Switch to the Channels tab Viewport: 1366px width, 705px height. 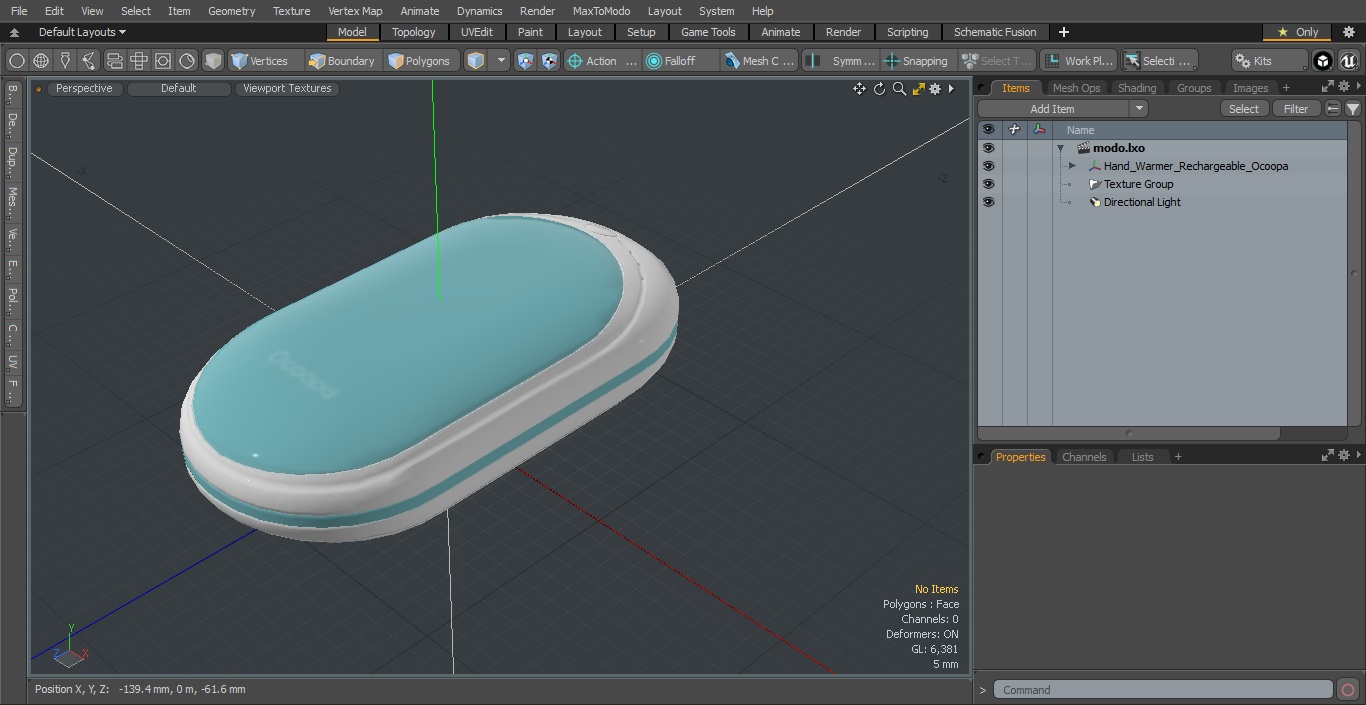[x=1084, y=457]
